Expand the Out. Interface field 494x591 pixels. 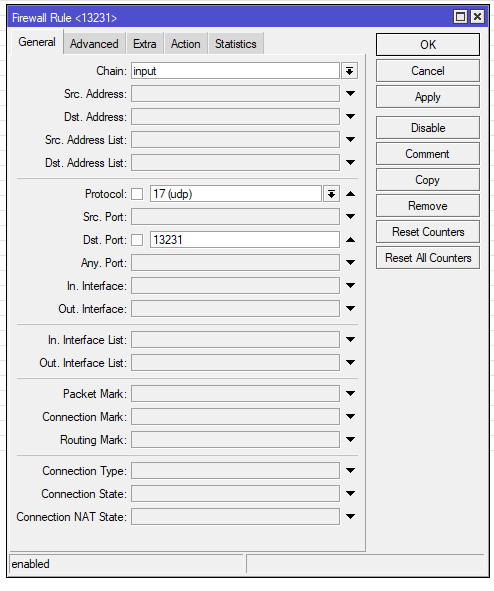(x=350, y=308)
